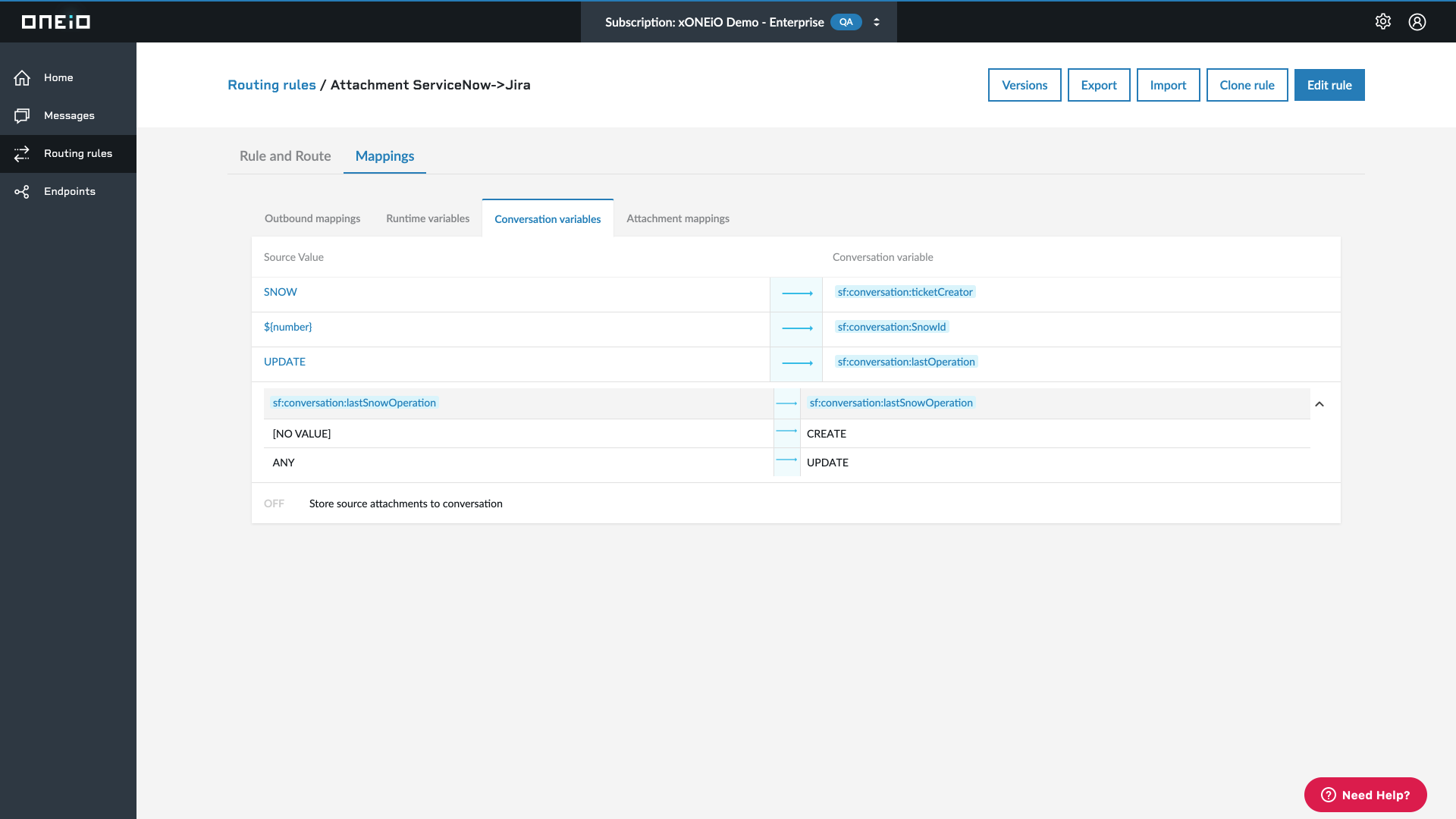
Task: Click the Home sidebar icon
Action: click(22, 77)
